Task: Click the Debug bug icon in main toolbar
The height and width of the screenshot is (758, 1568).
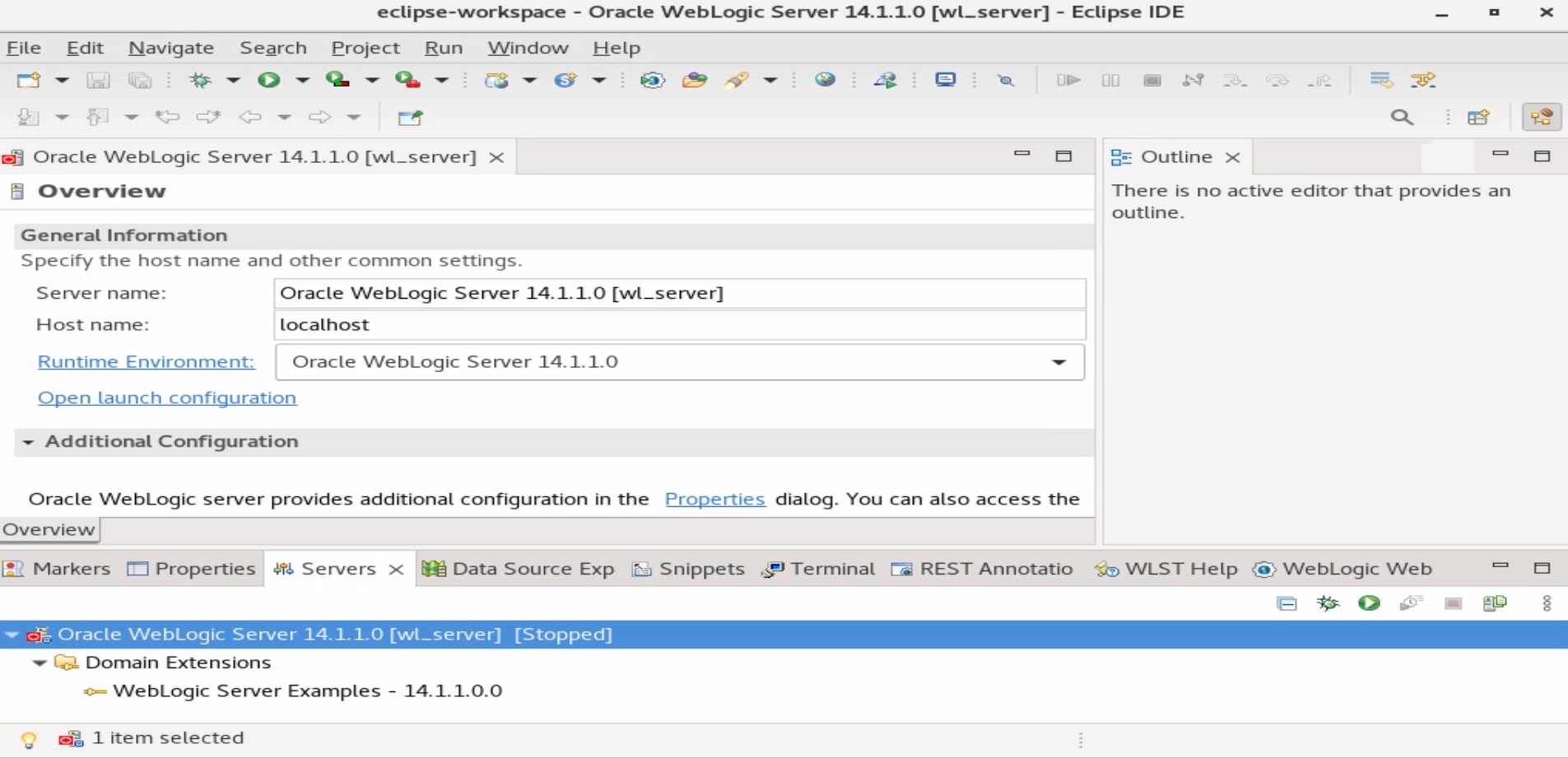Action: pyautogui.click(x=200, y=80)
